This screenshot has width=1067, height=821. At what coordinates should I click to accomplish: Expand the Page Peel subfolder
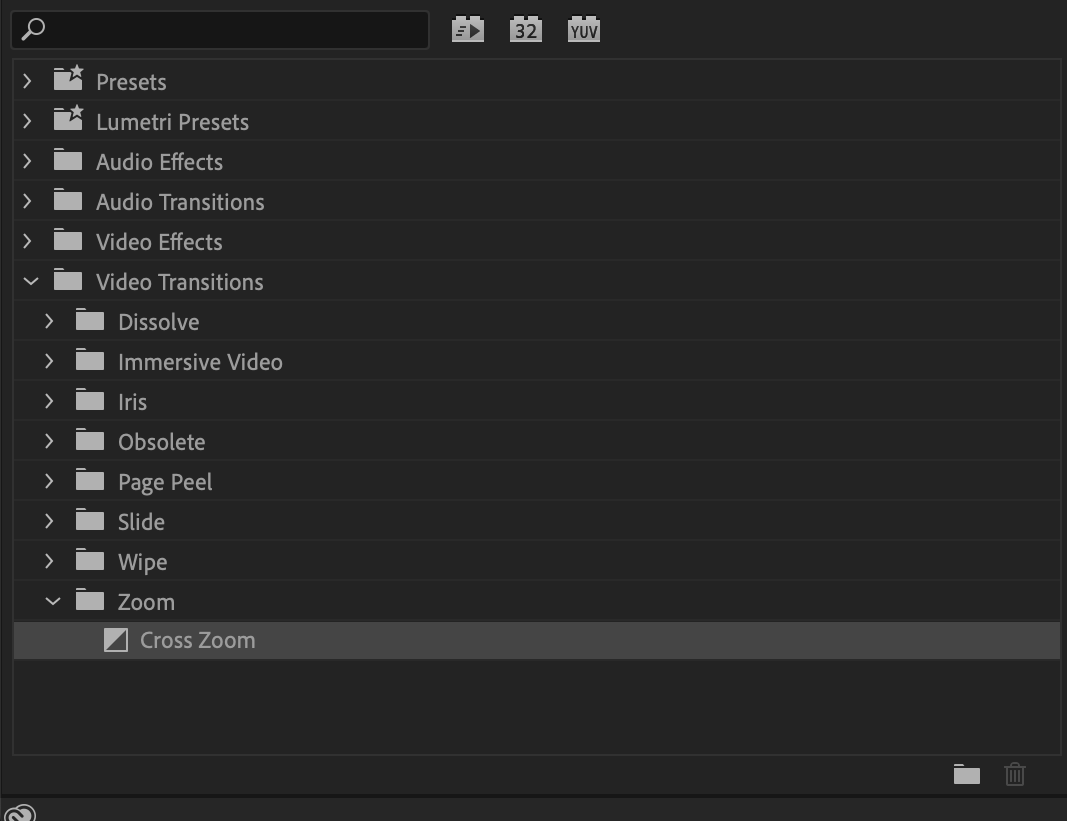(49, 481)
